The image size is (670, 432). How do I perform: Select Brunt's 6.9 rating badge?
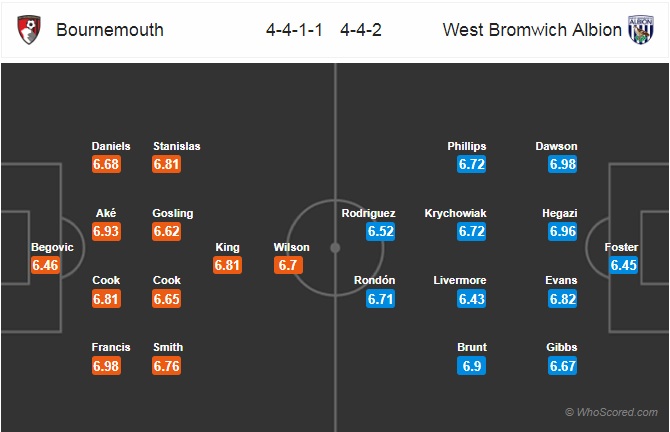point(471,366)
